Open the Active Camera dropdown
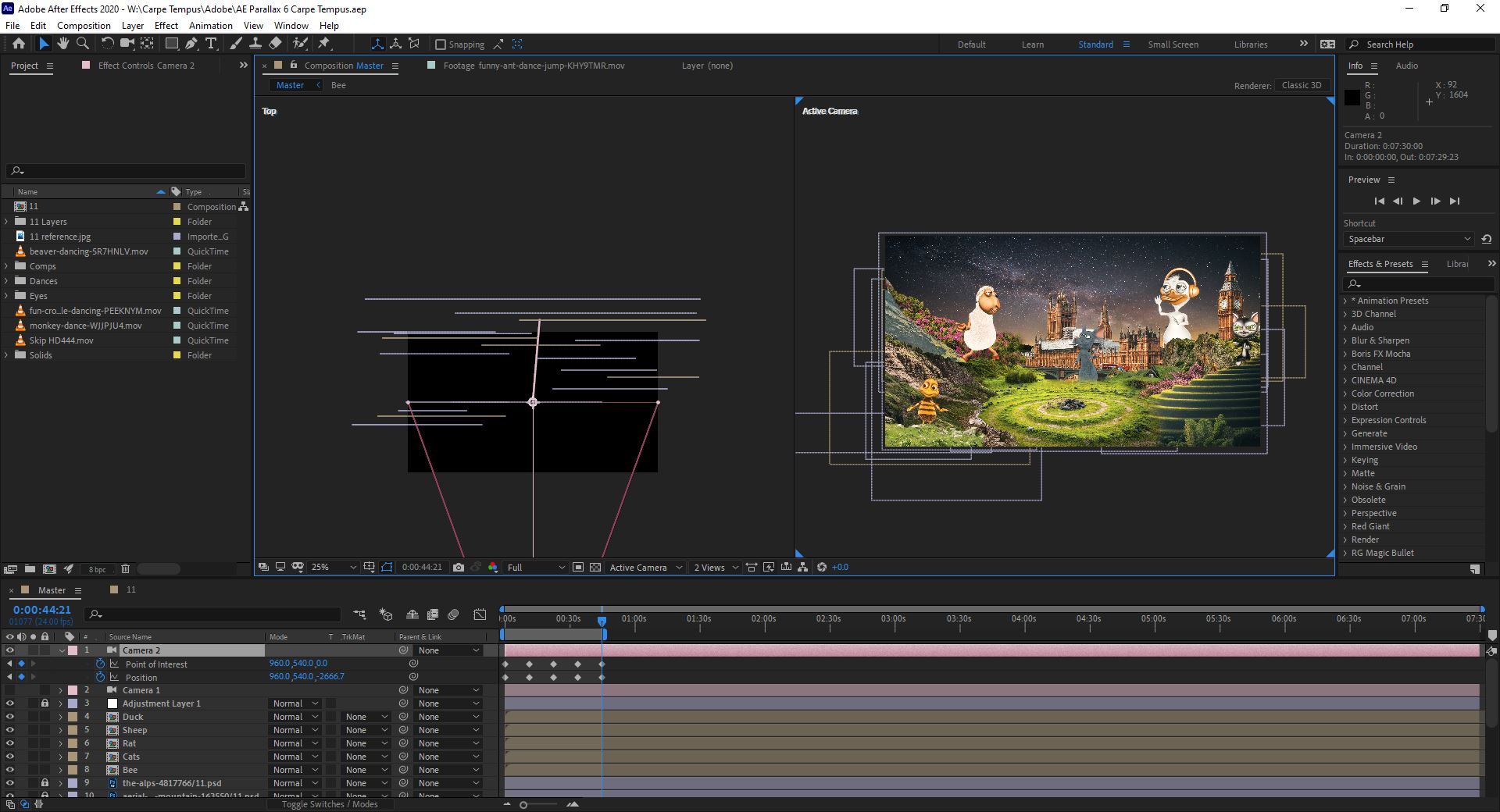Viewport: 1500px width, 812px height. pyautogui.click(x=644, y=568)
